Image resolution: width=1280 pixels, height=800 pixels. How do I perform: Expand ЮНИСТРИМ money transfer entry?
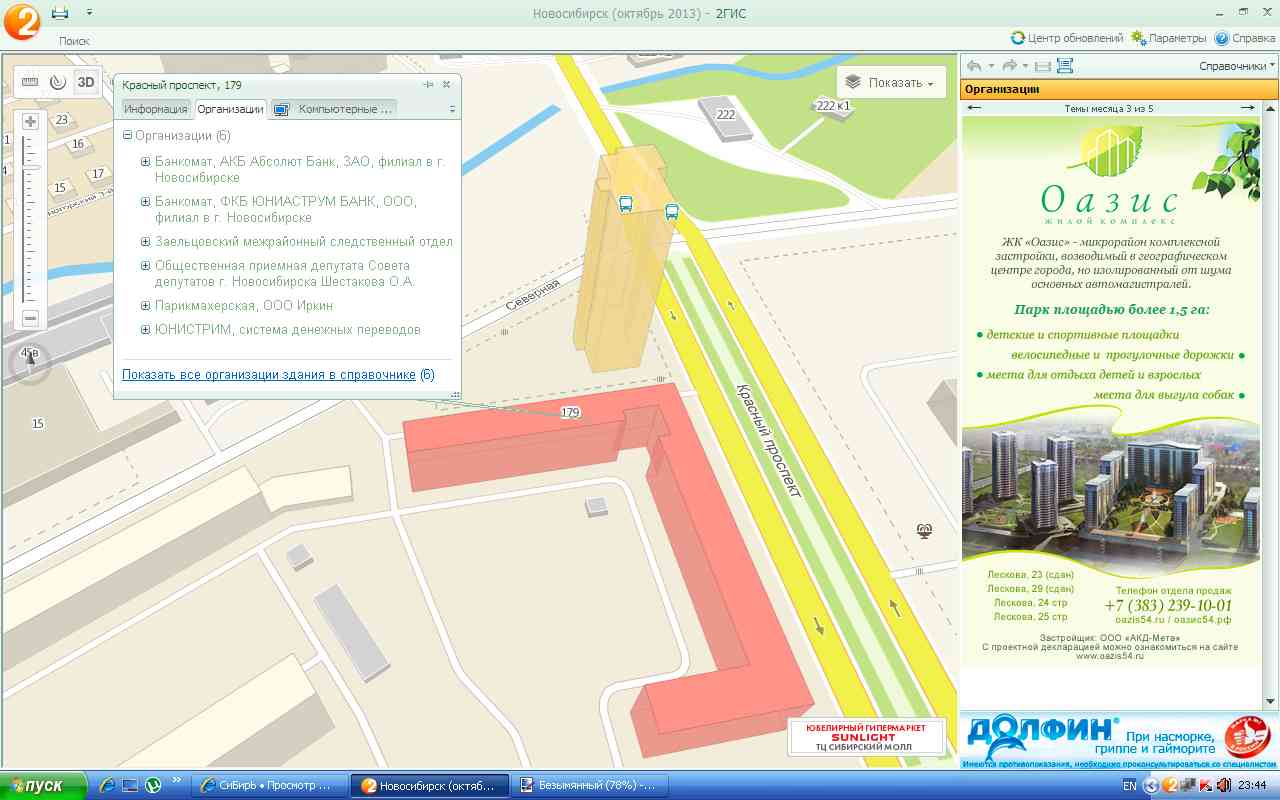tap(145, 330)
